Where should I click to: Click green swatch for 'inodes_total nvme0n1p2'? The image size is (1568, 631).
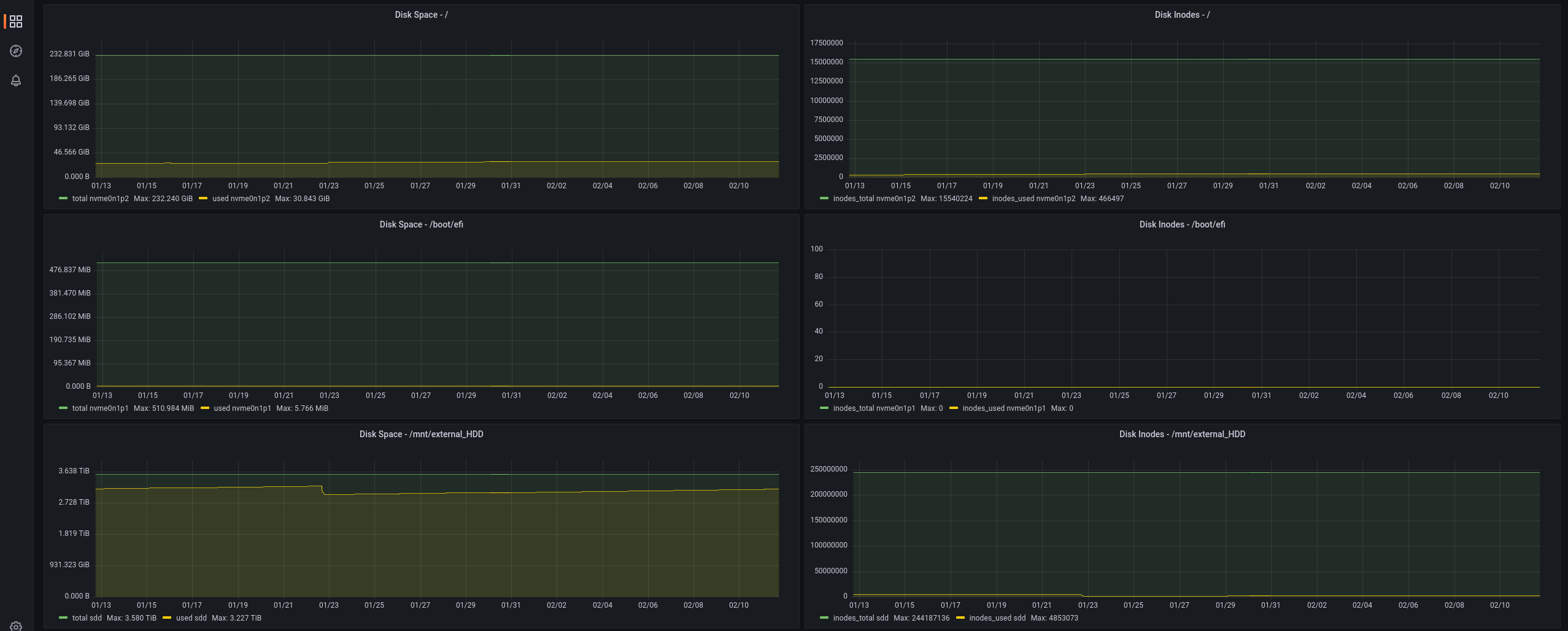(824, 198)
